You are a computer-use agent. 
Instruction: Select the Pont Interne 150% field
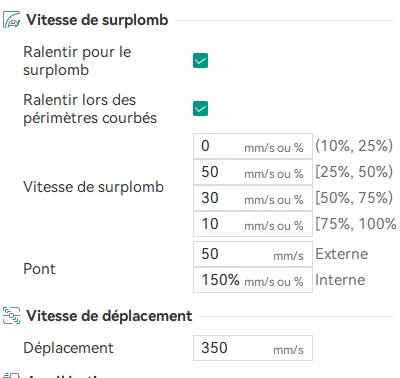tap(253, 280)
